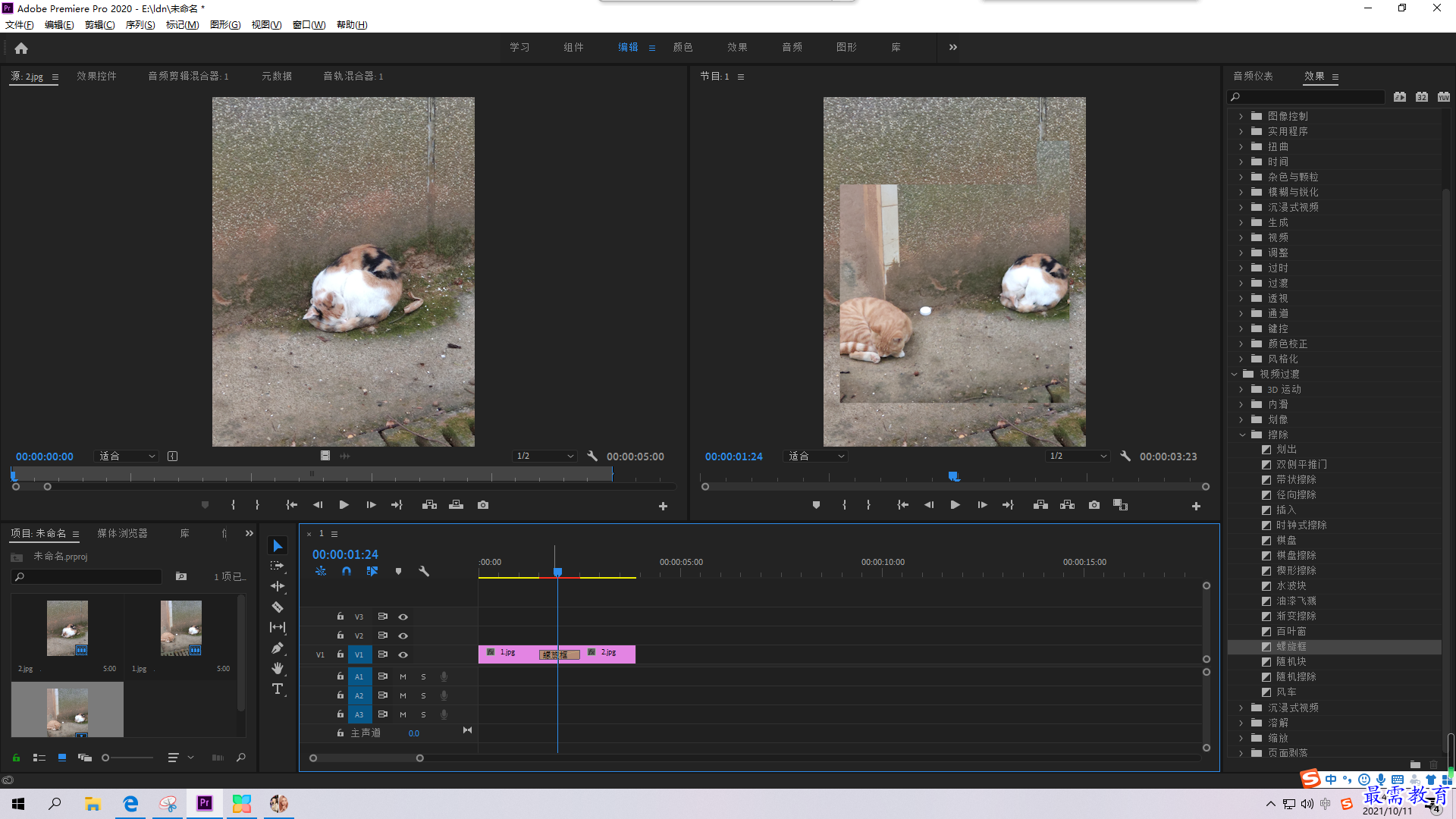Open source playback resolution 1/2 dropdown

tap(544, 457)
